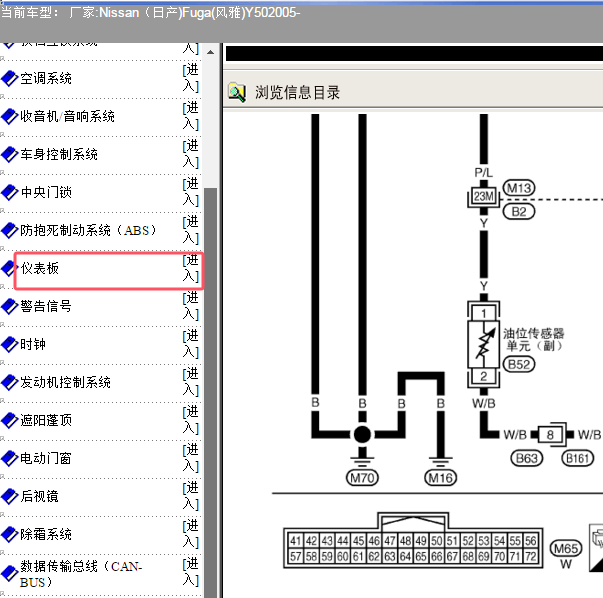
Task: Click the book icon beside 收音机/音响系统
Action: tap(9, 117)
